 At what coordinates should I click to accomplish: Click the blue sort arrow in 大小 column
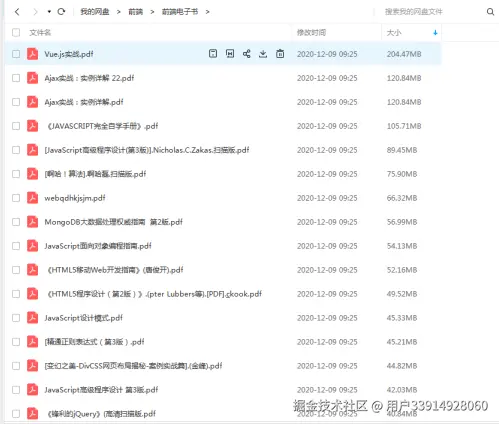click(x=435, y=33)
